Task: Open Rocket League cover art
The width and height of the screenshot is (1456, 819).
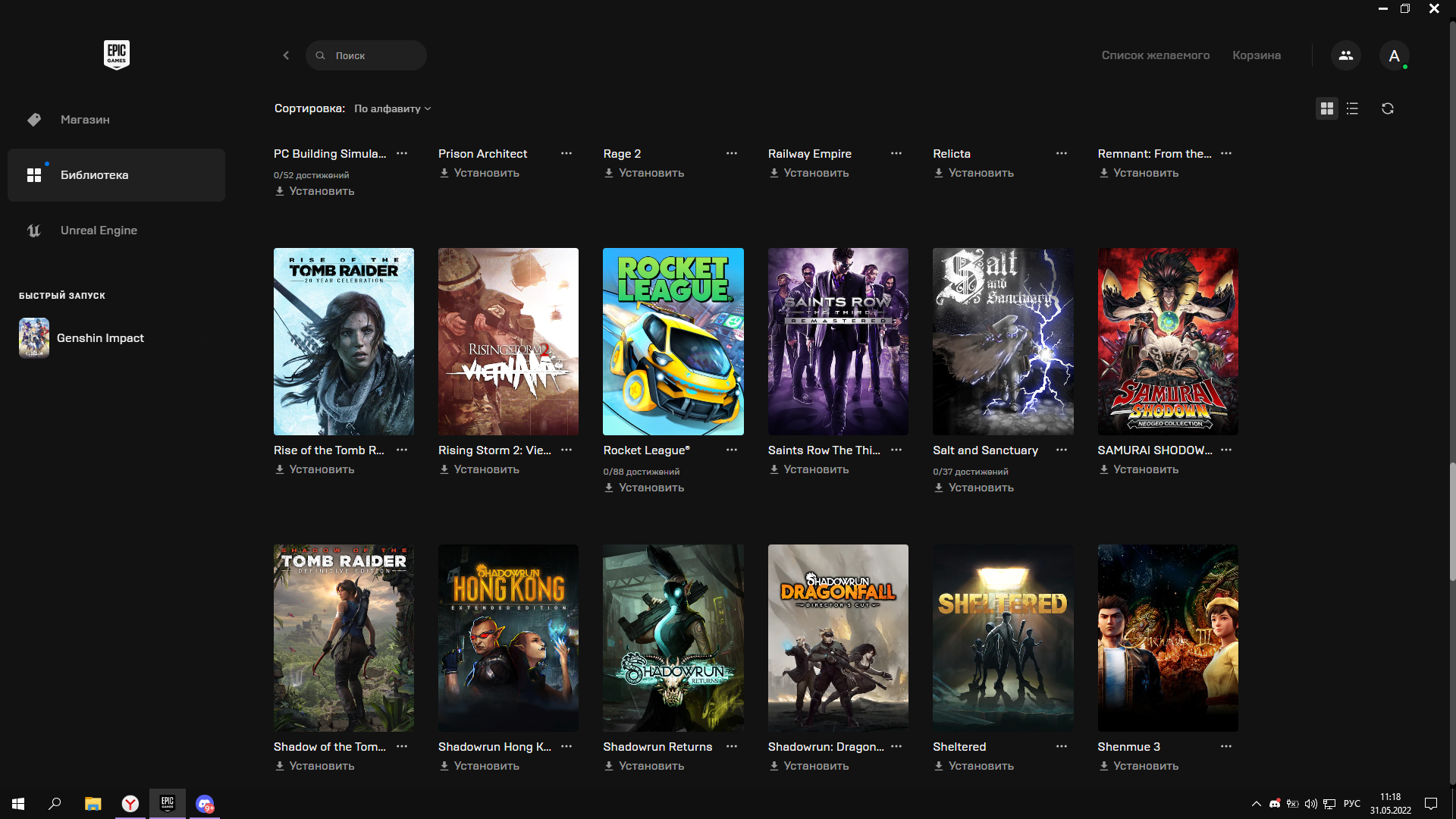Action: [673, 341]
